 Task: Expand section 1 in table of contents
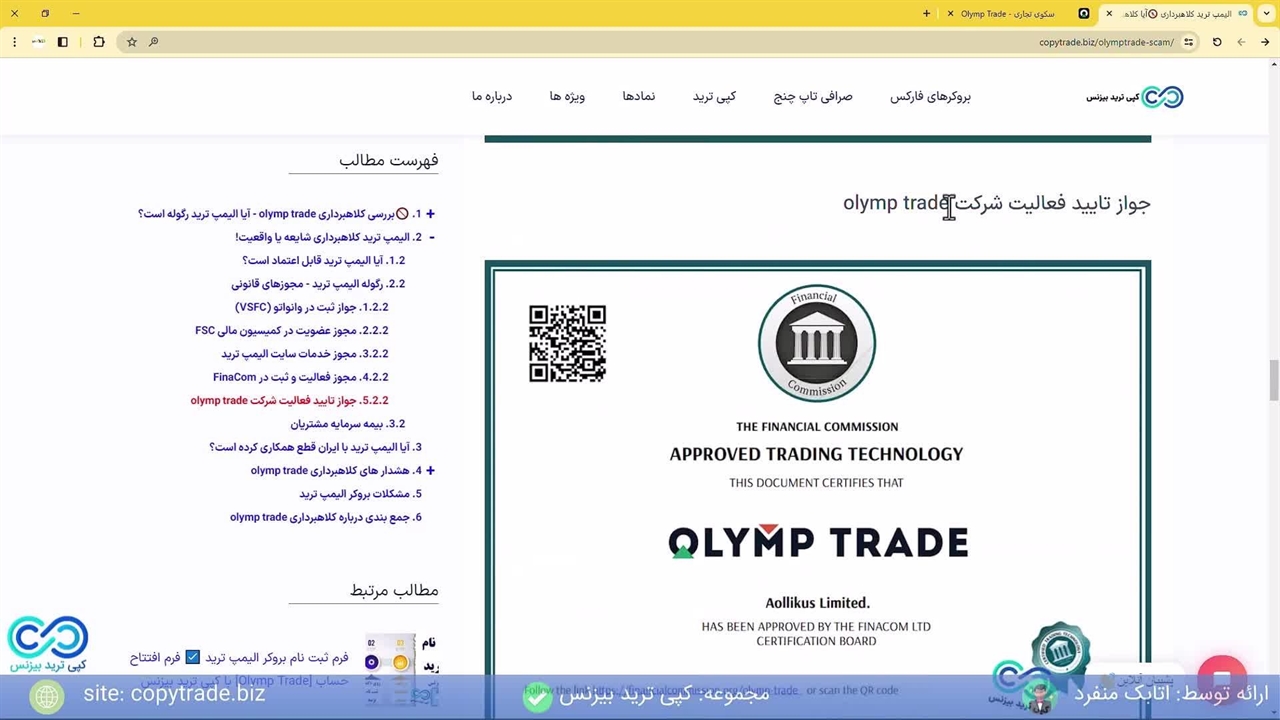(x=430, y=214)
